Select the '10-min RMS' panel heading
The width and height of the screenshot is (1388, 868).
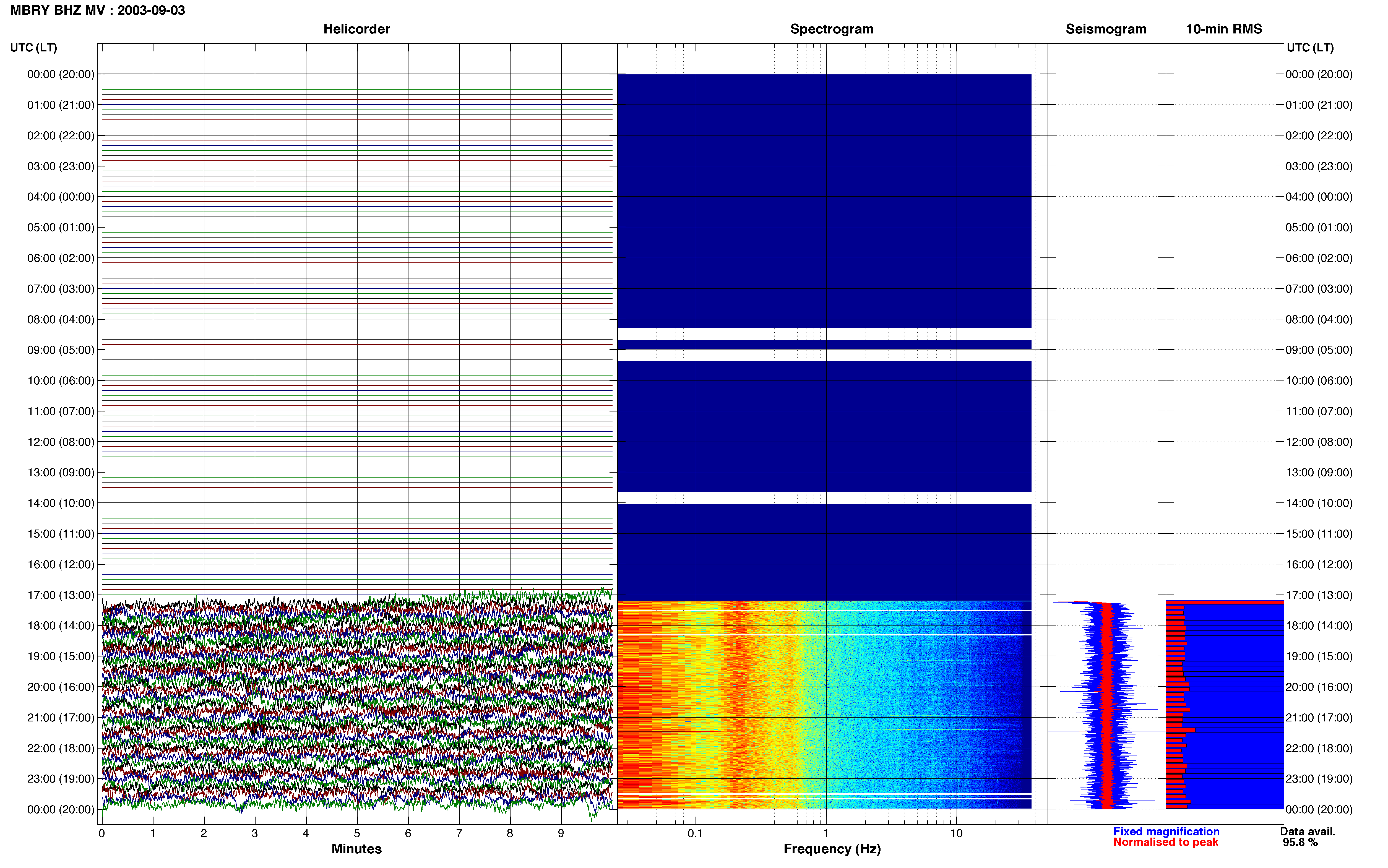1224,29
